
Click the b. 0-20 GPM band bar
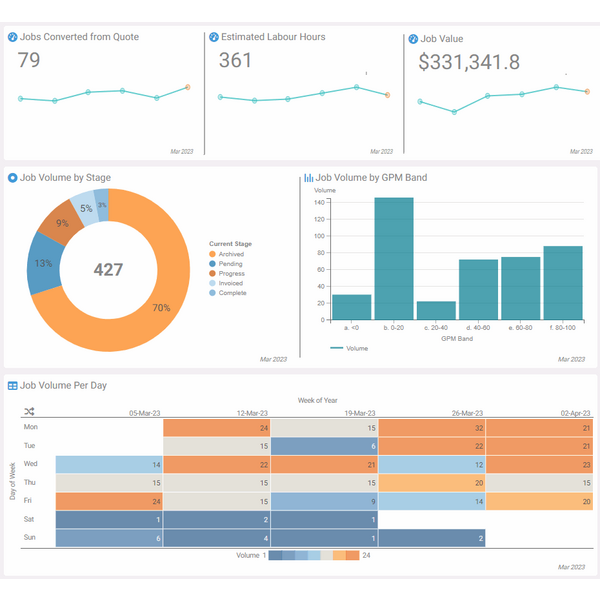point(393,260)
